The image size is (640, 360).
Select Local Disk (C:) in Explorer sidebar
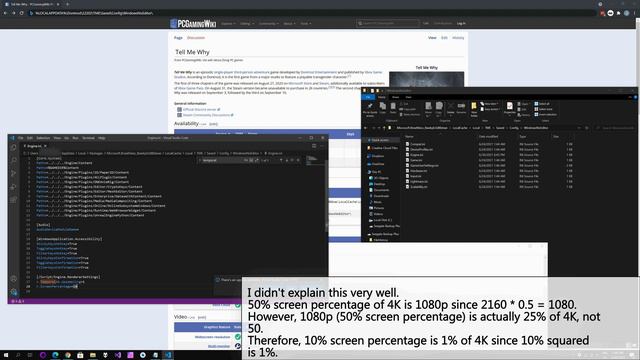coord(380,220)
